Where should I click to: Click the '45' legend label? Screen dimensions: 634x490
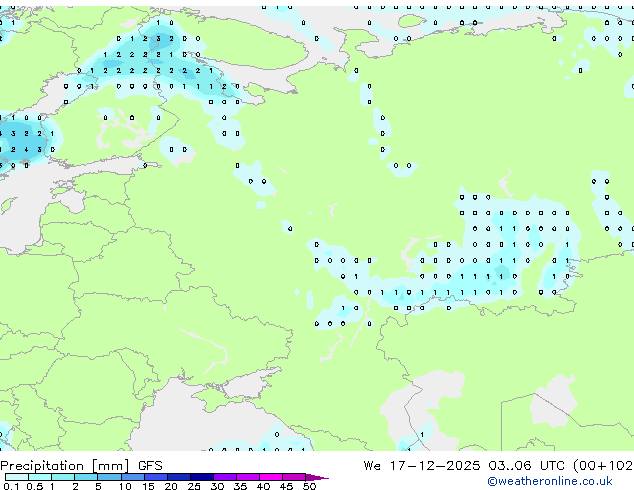[286, 486]
